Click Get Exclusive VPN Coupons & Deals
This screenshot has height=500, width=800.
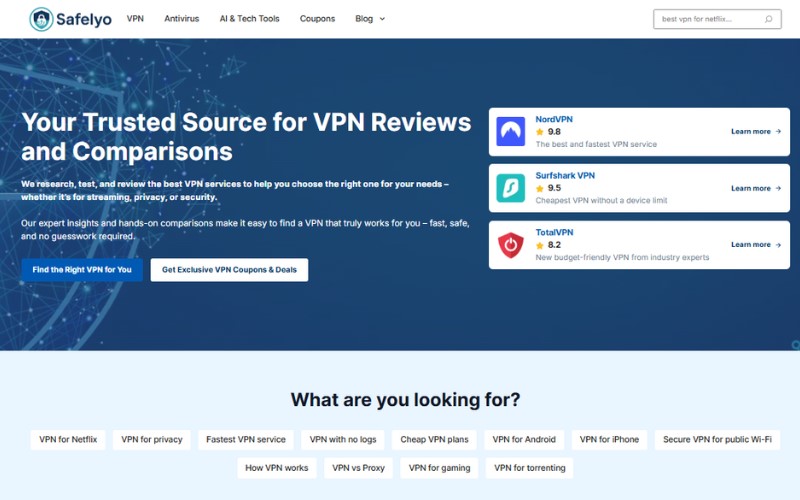229,270
